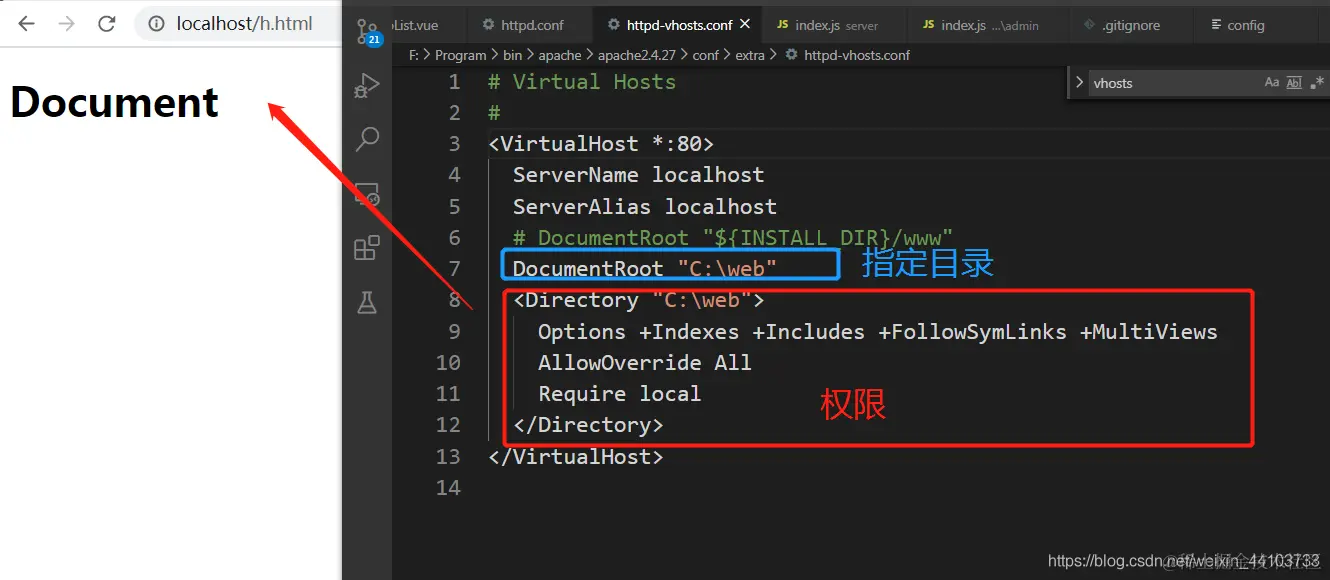
Task: Click the 'Require local' line
Action: tap(620, 394)
